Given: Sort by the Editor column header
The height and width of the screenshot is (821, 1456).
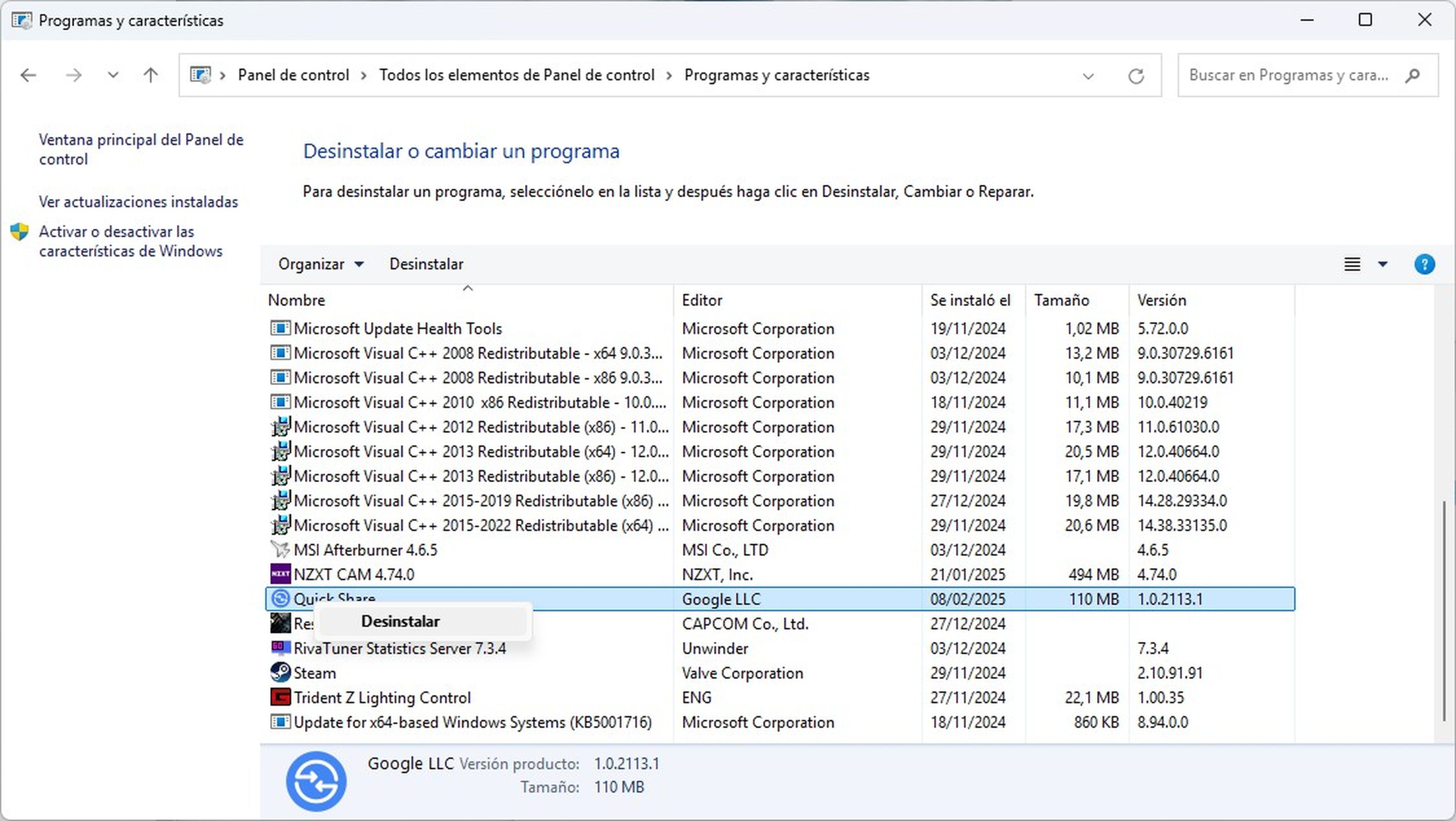Looking at the screenshot, I should click(x=797, y=300).
